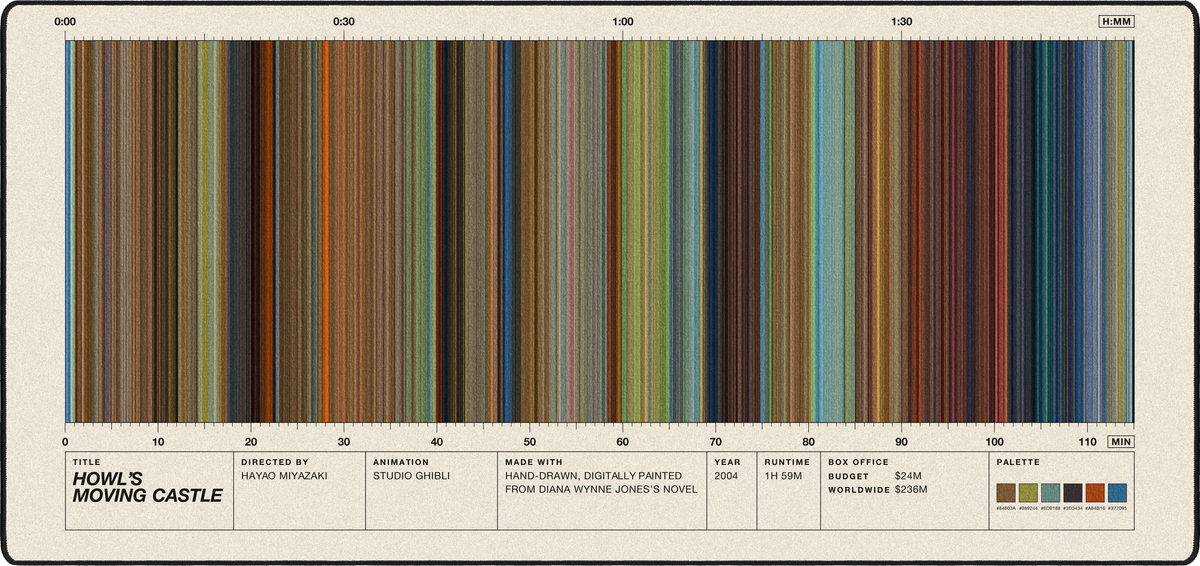The image size is (1200, 566).
Task: Click the YEAR heading
Action: (727, 462)
